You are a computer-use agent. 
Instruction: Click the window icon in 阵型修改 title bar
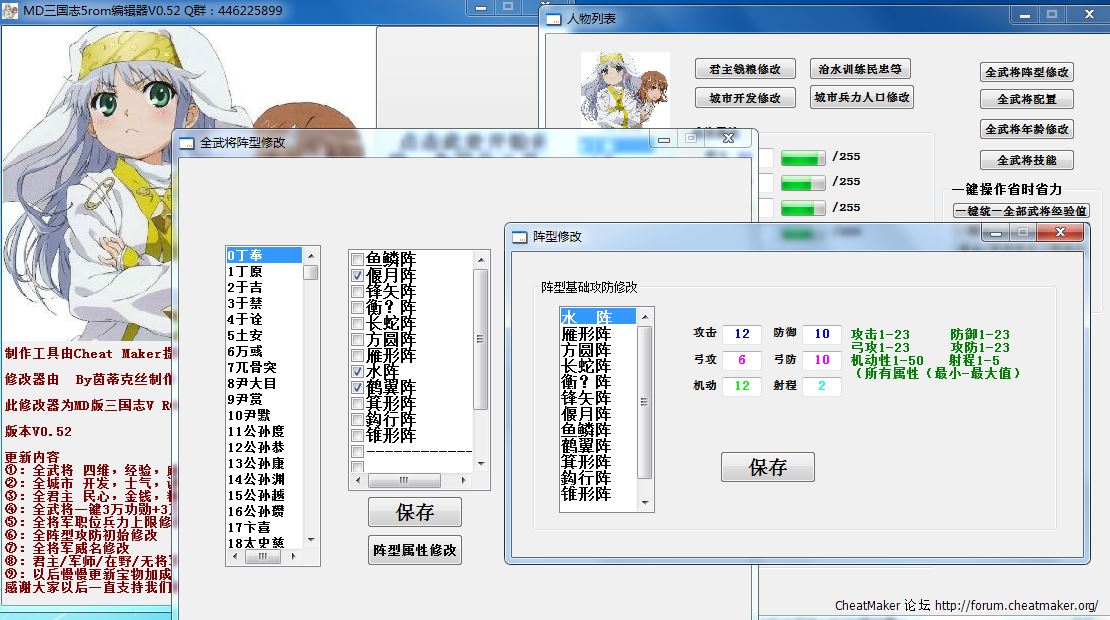pos(520,237)
